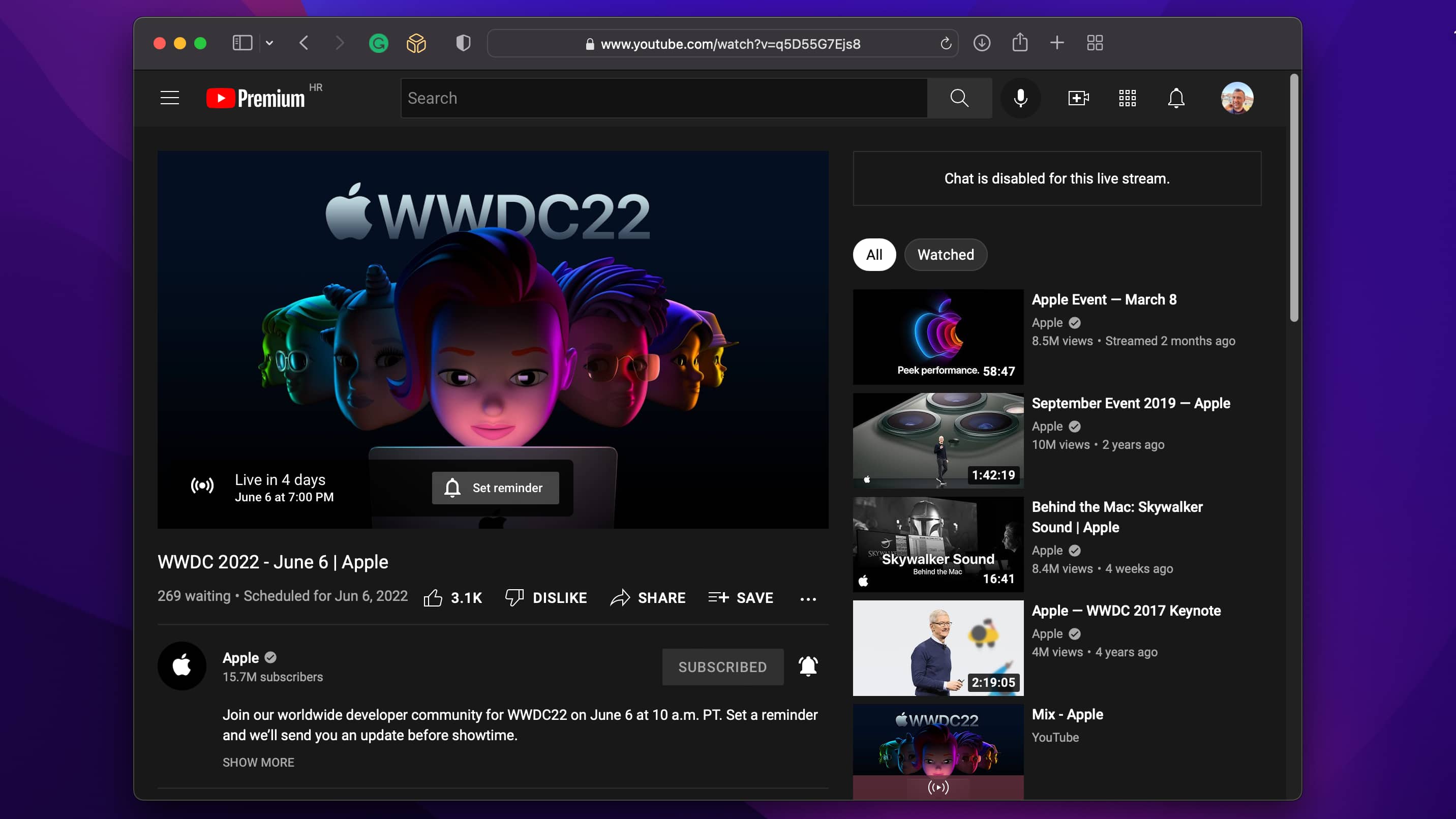Click '269 waiting' text

pos(194,596)
